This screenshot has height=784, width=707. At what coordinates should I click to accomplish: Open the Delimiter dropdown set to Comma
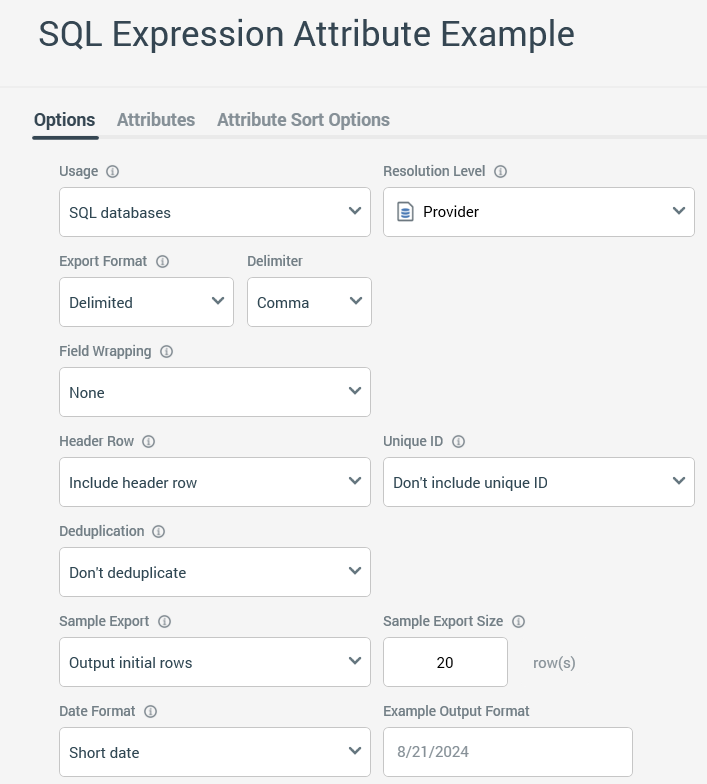click(309, 302)
